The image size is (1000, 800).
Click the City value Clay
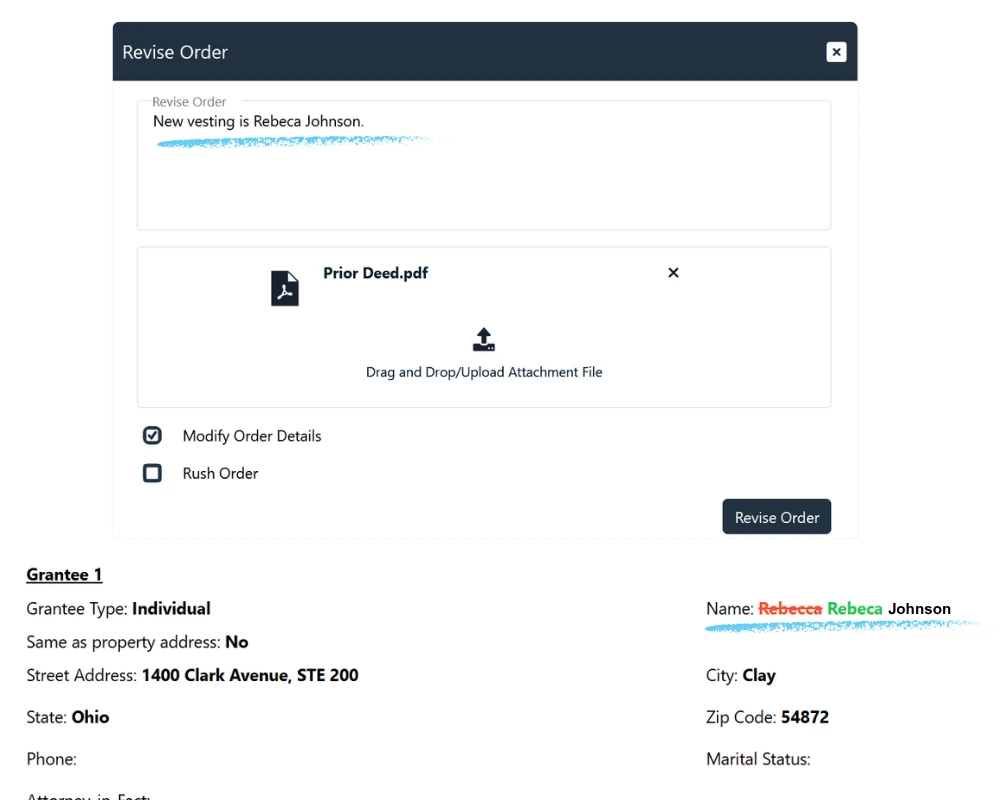tap(759, 676)
